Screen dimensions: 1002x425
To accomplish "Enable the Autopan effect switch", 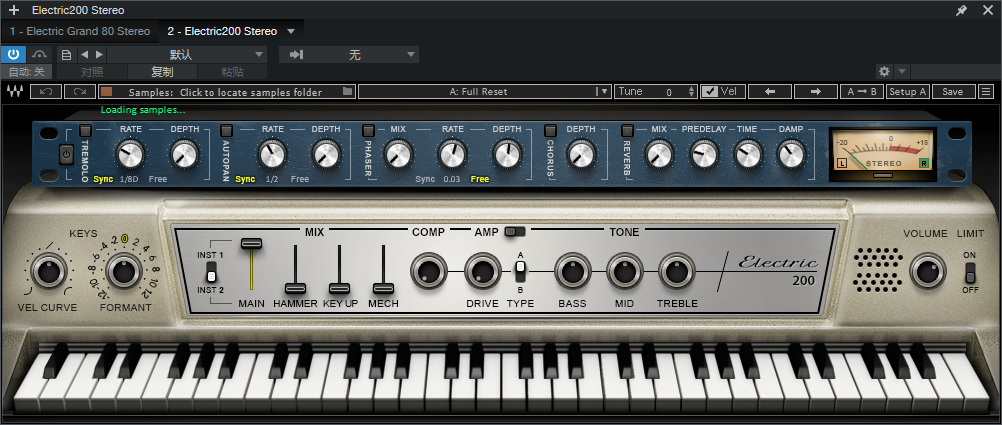I will (226, 130).
